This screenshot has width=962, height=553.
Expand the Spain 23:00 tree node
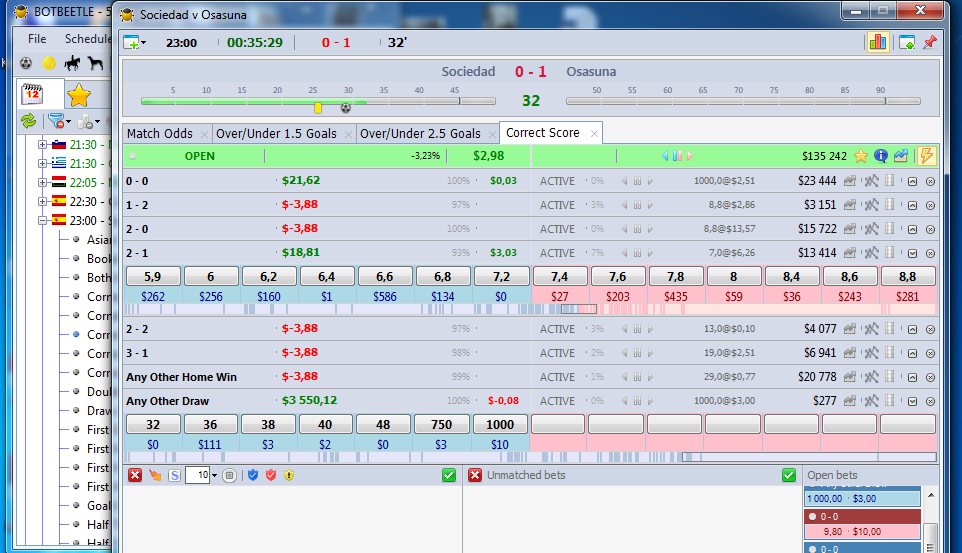[x=43, y=221]
